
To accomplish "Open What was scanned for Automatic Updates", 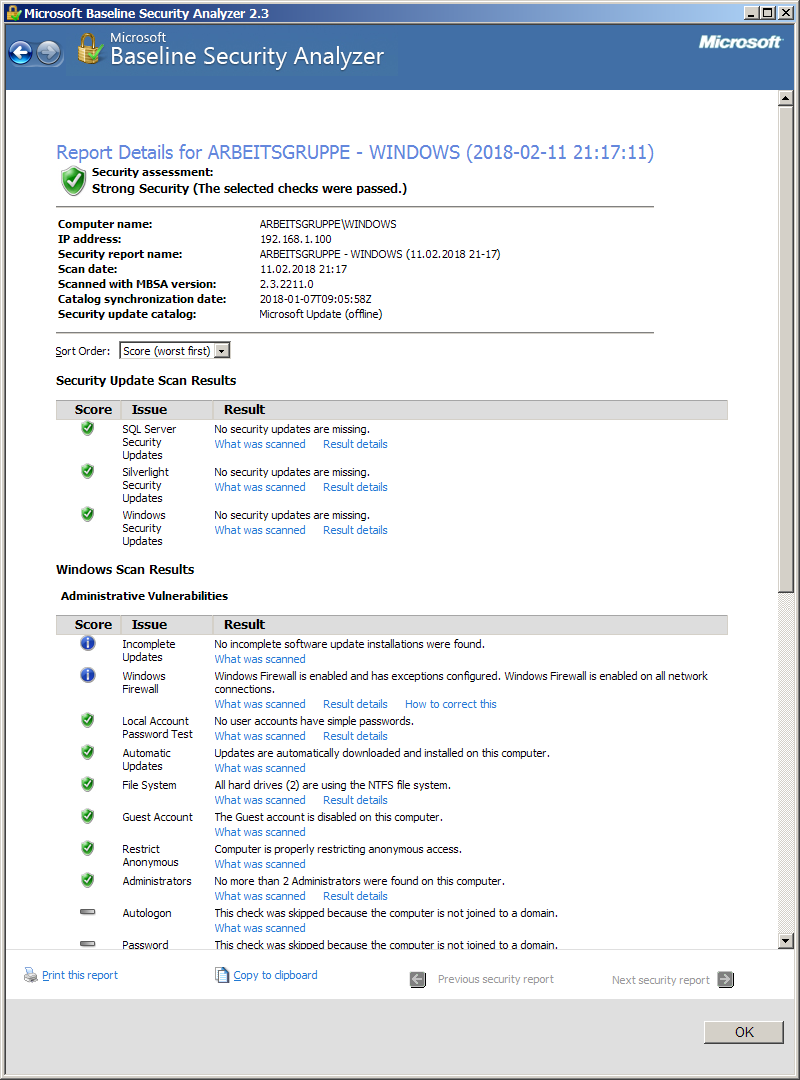I will (x=260, y=768).
